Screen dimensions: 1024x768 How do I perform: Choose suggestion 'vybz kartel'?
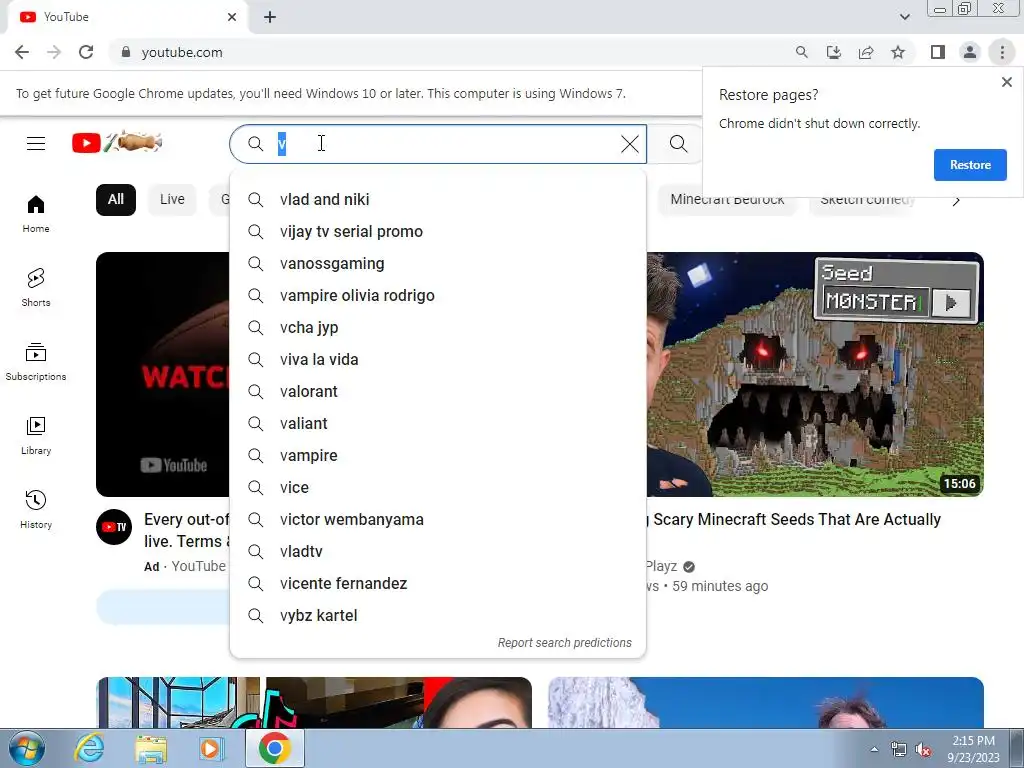[438, 615]
